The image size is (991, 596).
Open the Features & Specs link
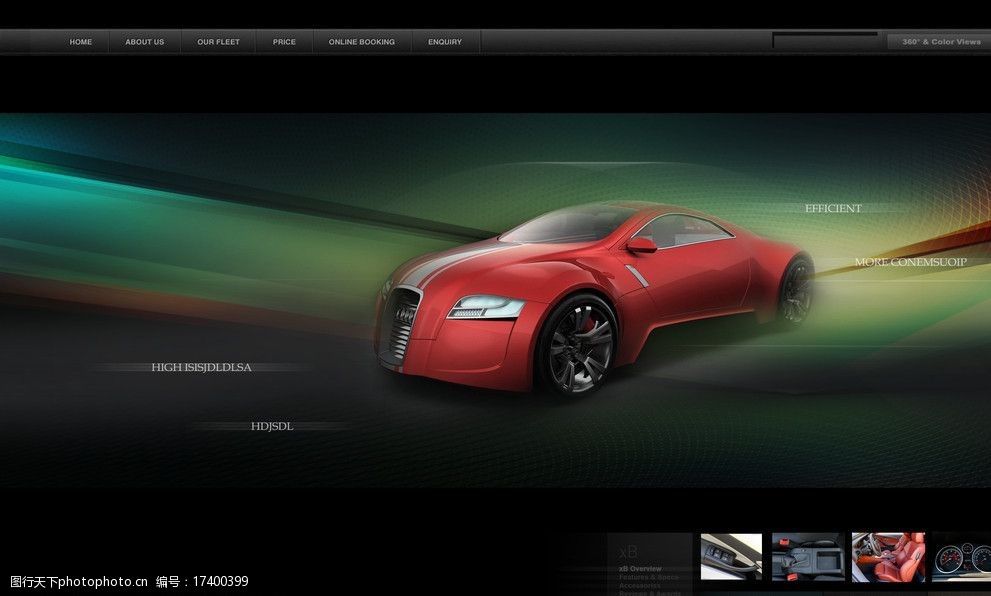[648, 577]
